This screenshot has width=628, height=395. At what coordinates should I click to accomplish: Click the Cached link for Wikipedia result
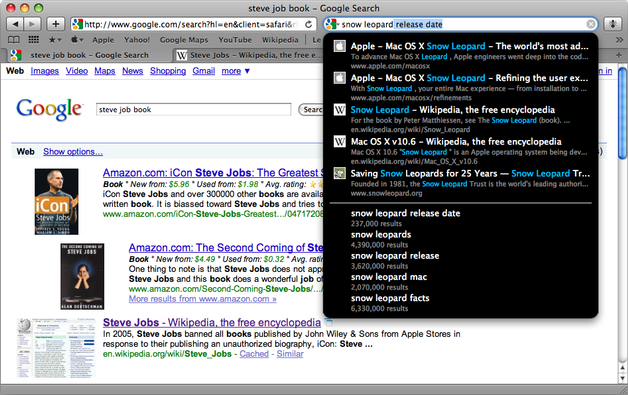pos(254,354)
